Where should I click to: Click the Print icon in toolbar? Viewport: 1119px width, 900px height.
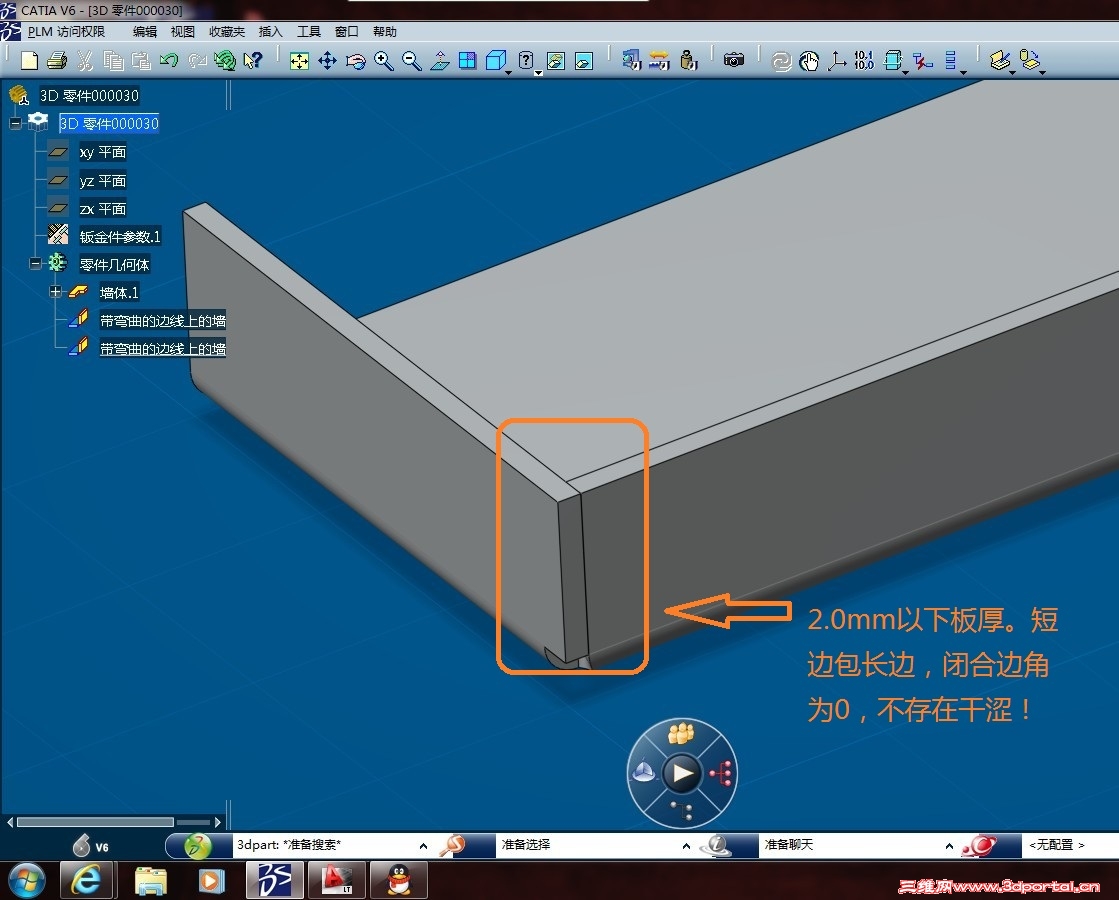[57, 61]
